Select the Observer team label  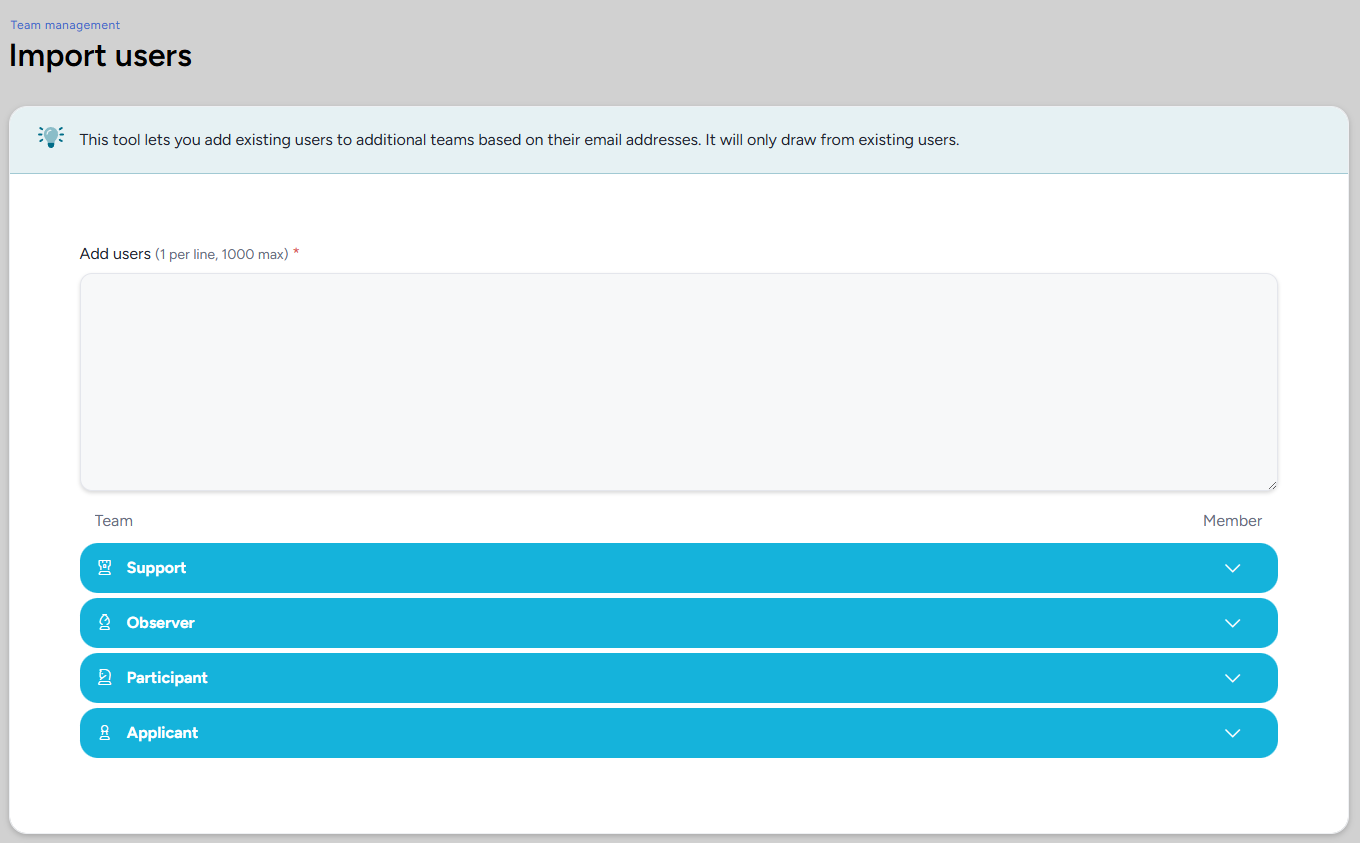tap(160, 623)
